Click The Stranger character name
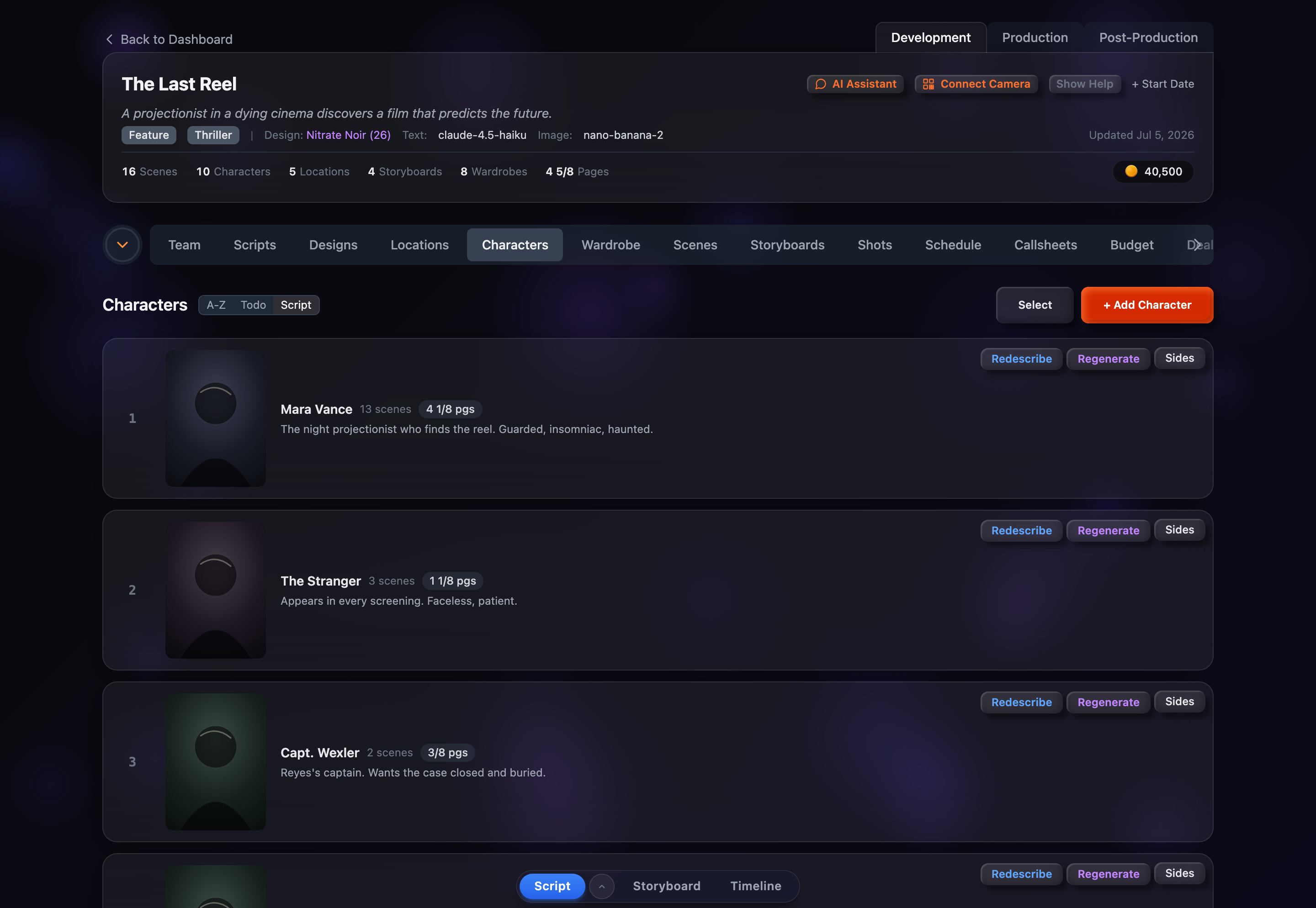This screenshot has height=908, width=1316. 320,581
